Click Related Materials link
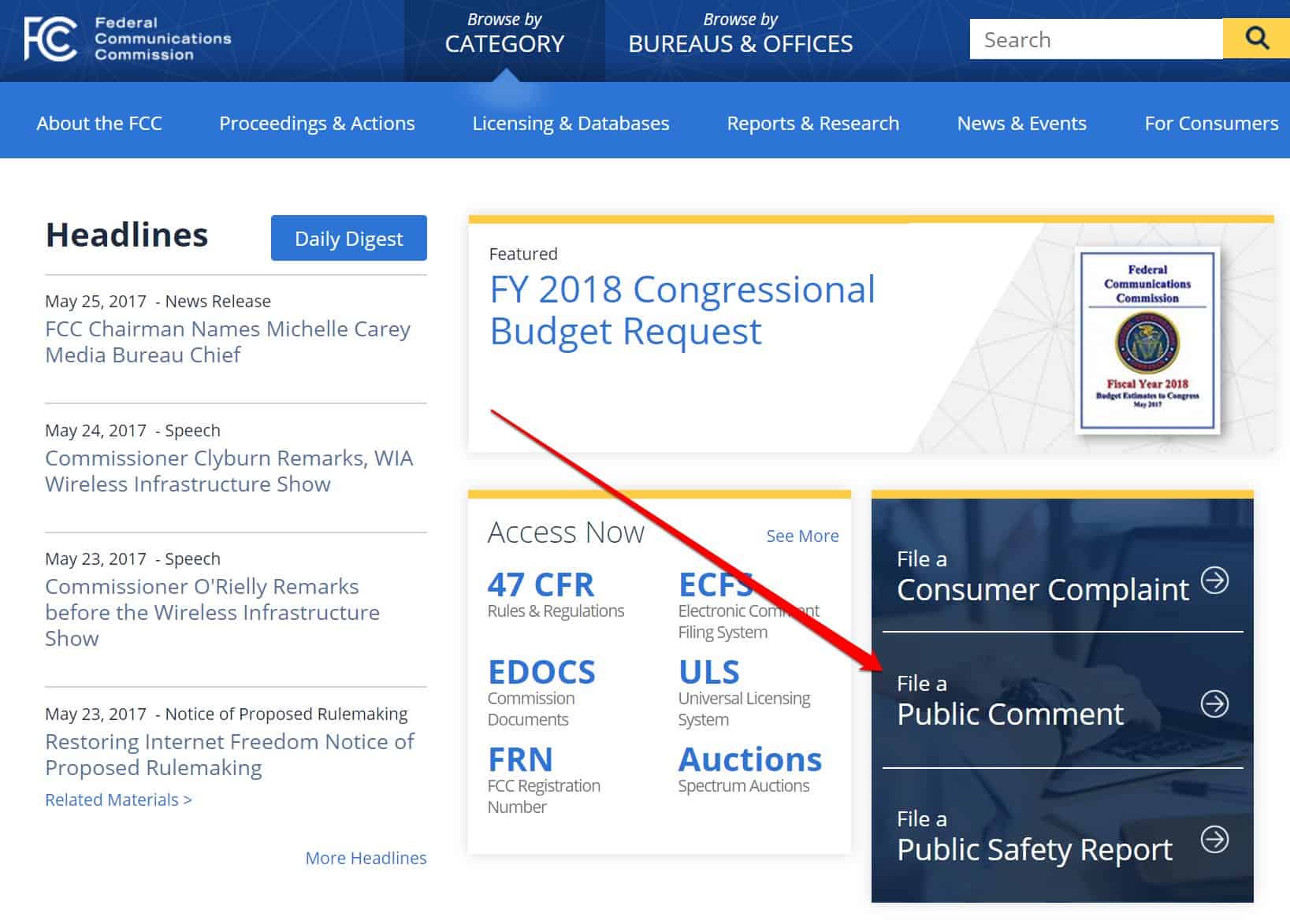Screen dimensions: 1290x924 pos(118,800)
